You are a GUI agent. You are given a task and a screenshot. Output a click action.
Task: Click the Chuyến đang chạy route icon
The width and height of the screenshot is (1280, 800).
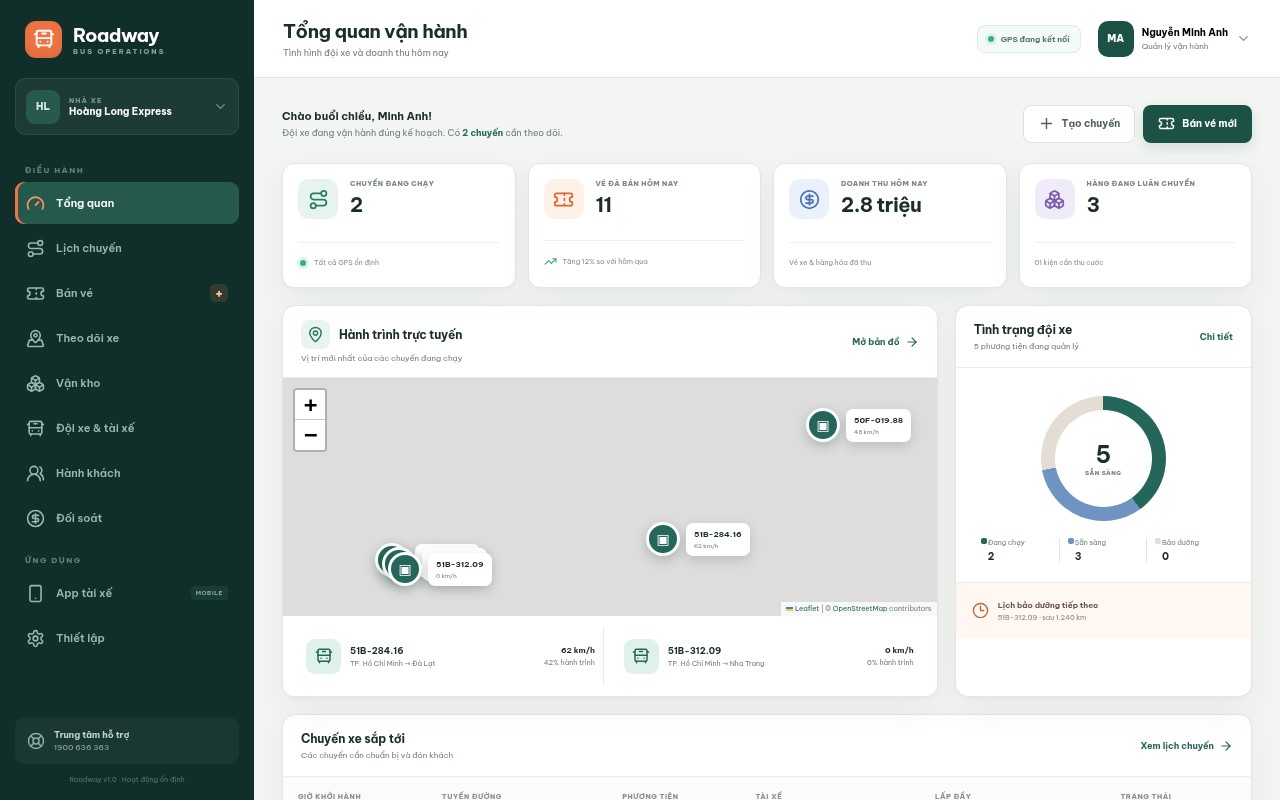pyautogui.click(x=318, y=199)
